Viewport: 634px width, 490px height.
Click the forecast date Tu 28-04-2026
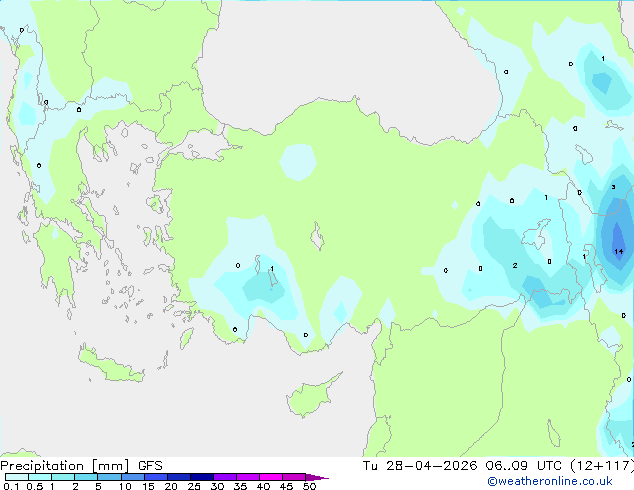click(x=420, y=466)
